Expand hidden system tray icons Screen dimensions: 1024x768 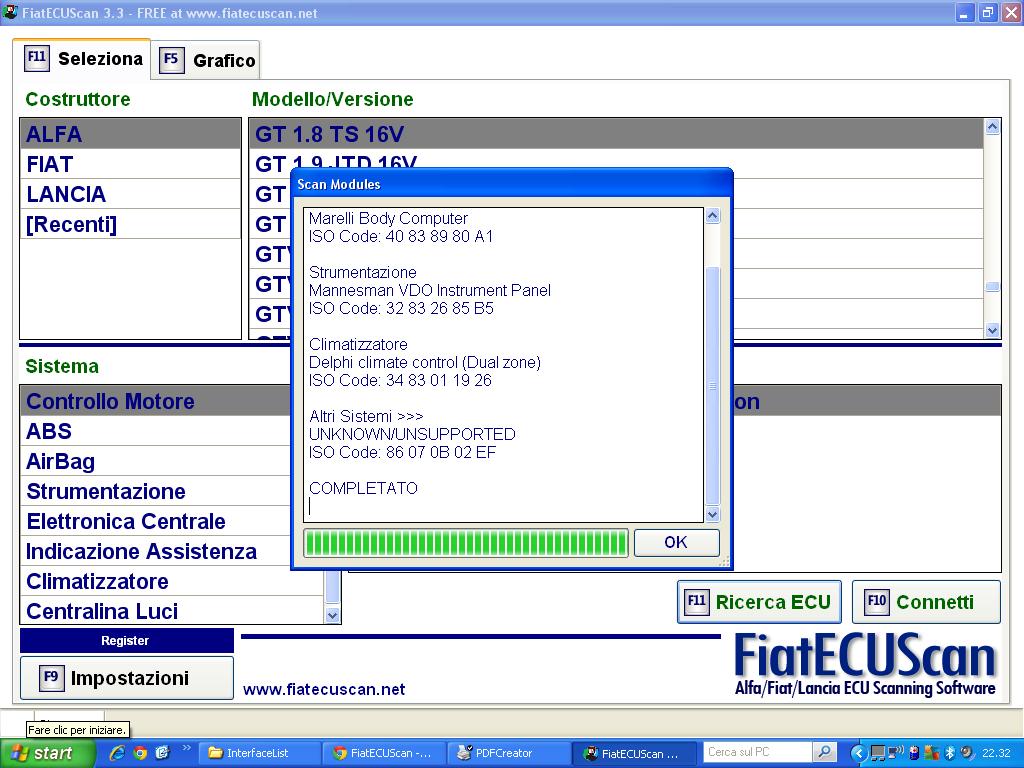coord(858,754)
